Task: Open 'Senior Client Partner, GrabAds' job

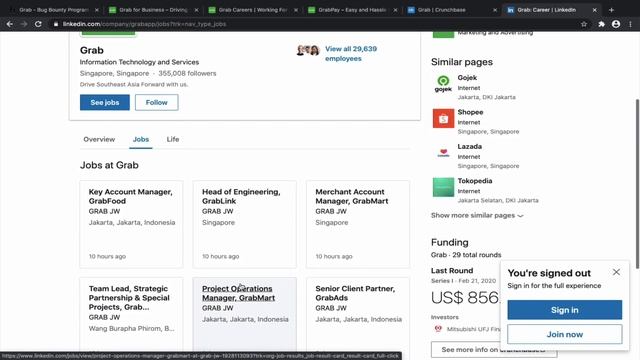Action: (358, 314)
